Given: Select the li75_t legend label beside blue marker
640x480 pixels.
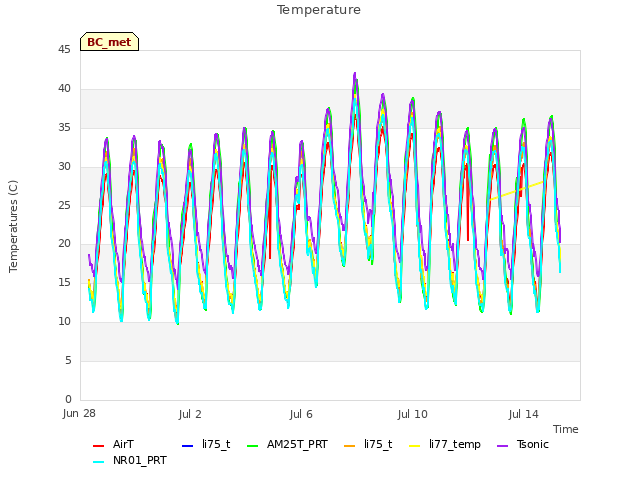Looking at the screenshot, I should pos(216,444).
